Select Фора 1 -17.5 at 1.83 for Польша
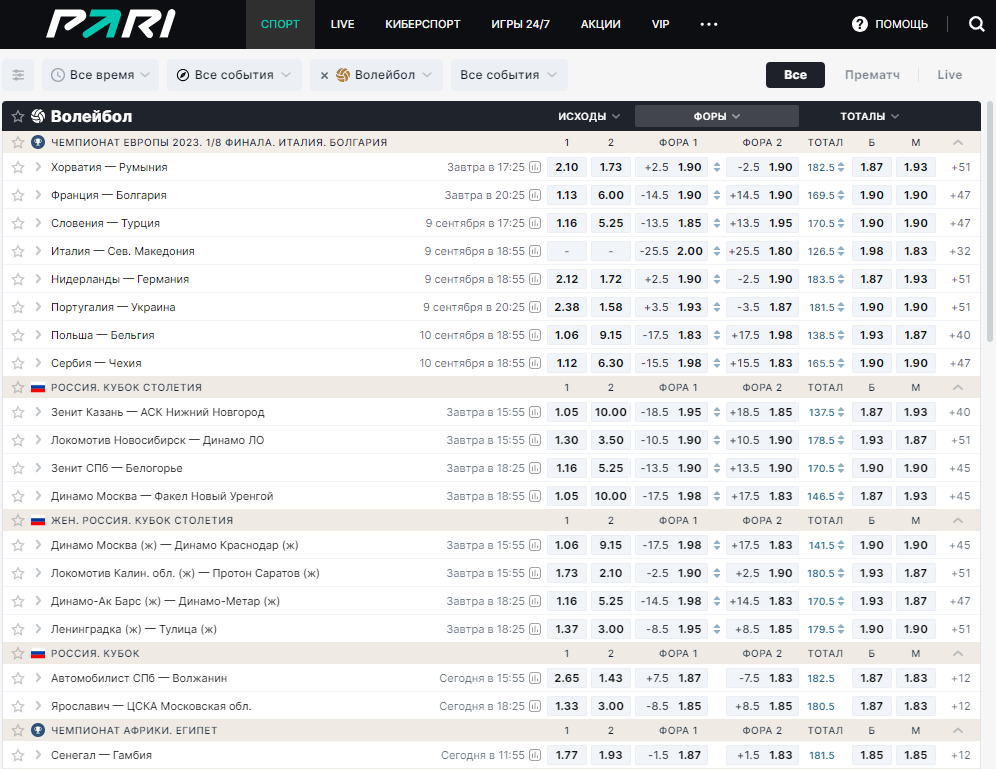 [x=672, y=335]
